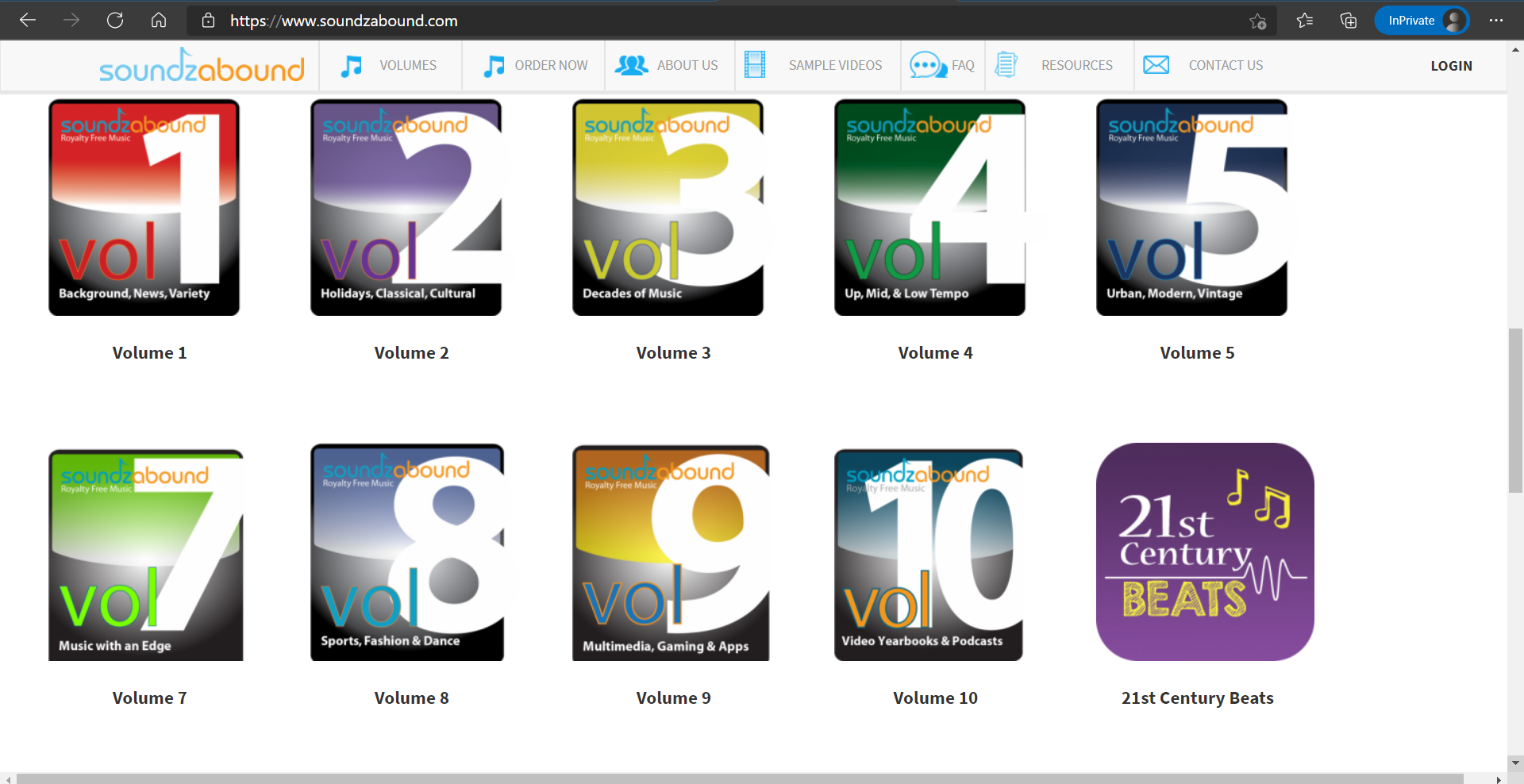
Task: Open the Vol 4 Up, Mid & Low Tempo cover
Action: [x=930, y=207]
